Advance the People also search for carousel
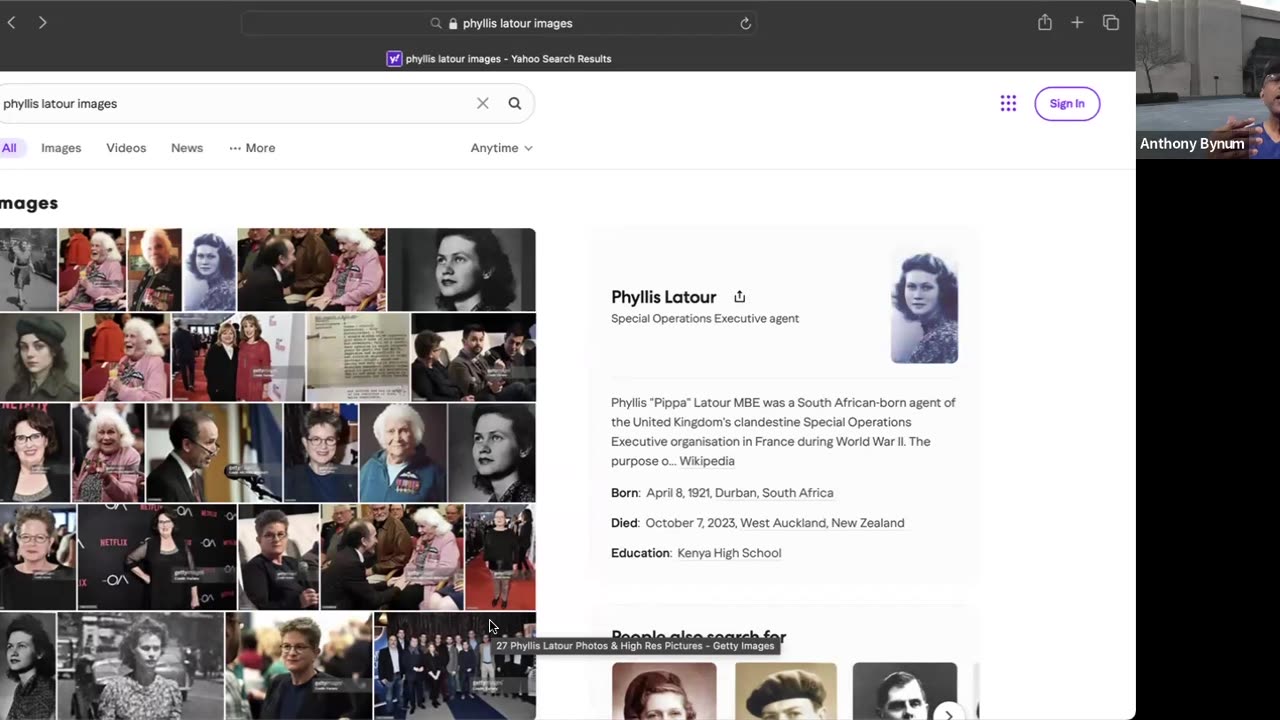This screenshot has width=1280, height=720. [948, 713]
